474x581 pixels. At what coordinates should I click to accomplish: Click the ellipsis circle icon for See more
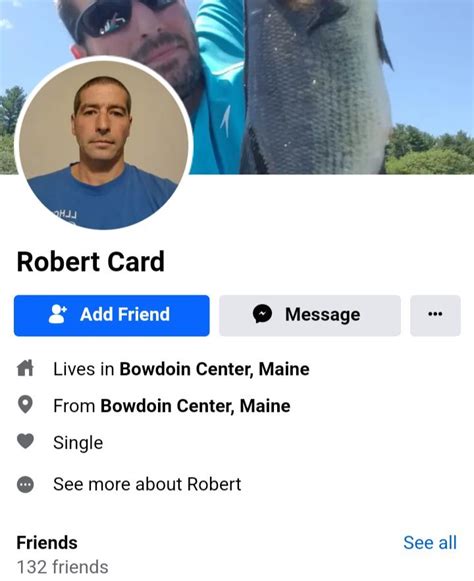click(25, 484)
